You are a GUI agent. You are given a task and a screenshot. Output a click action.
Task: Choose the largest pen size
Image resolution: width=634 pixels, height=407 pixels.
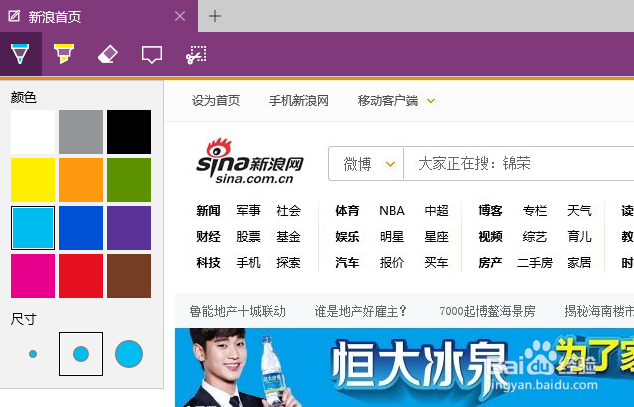[129, 354]
